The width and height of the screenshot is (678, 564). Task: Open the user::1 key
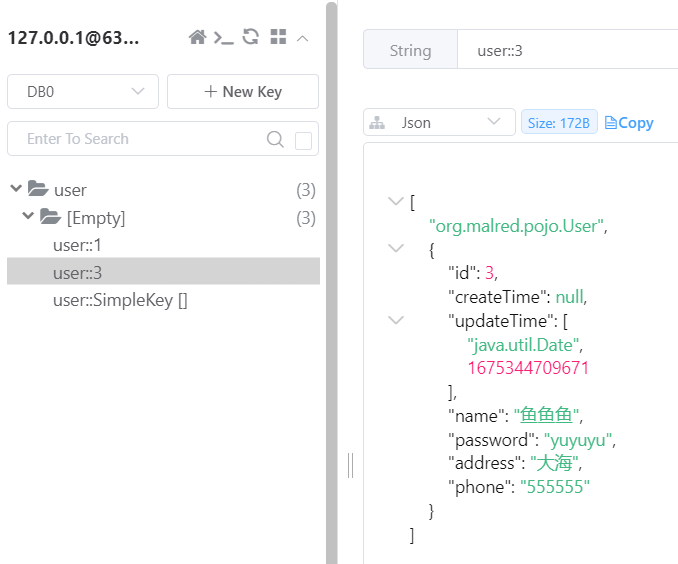(x=77, y=245)
